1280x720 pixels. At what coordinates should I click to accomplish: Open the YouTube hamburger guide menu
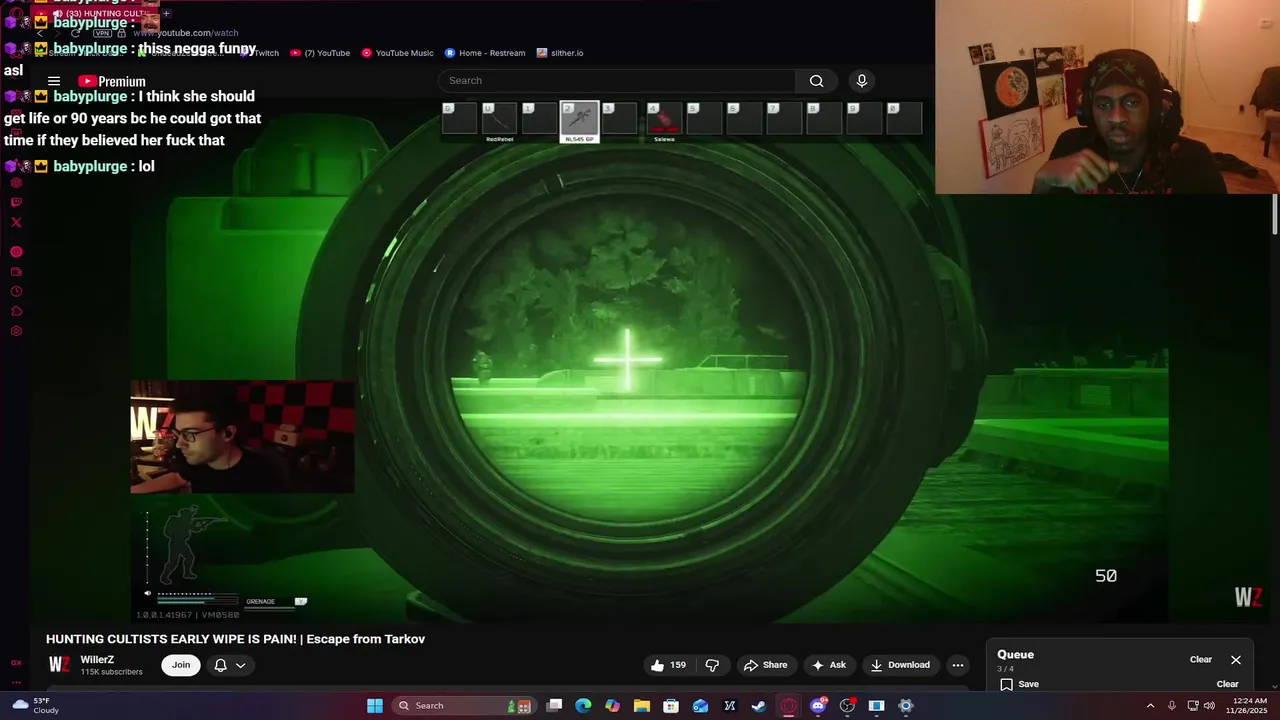[54, 81]
